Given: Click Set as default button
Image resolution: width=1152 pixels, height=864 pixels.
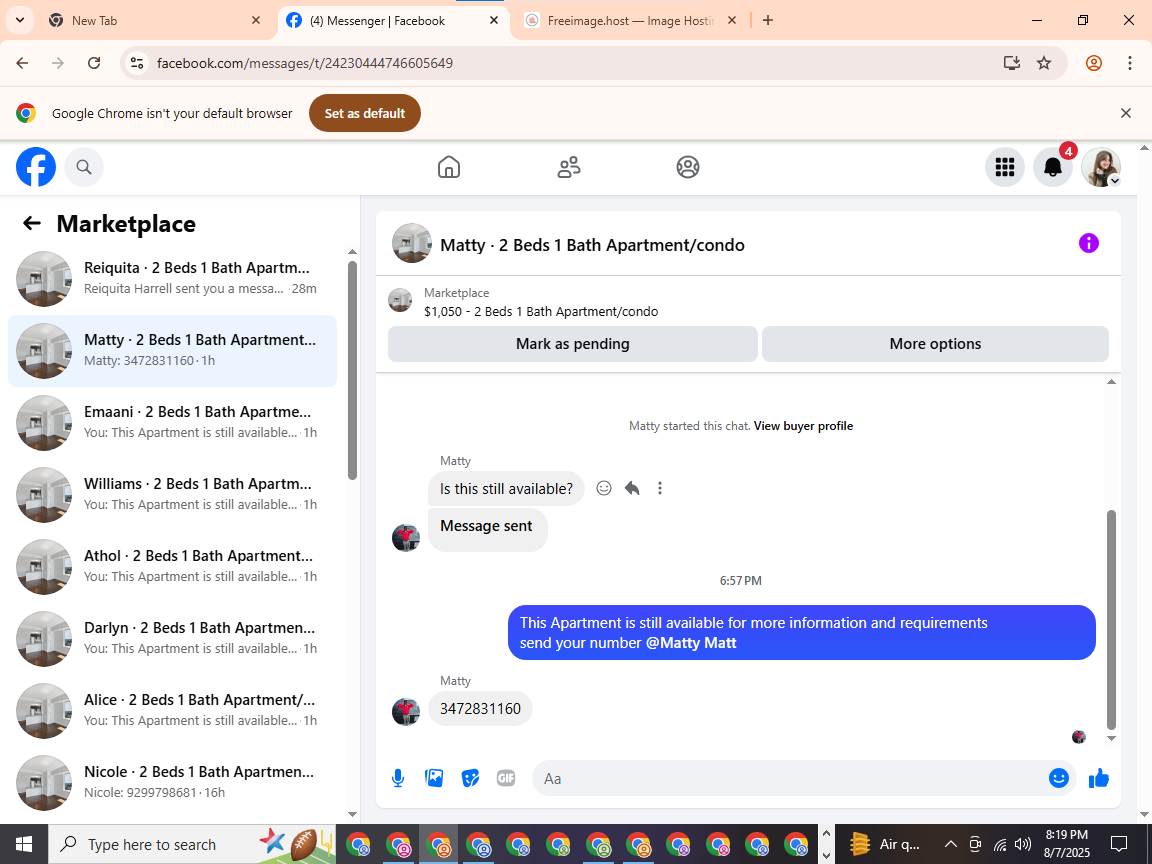Looking at the screenshot, I should click(x=365, y=113).
